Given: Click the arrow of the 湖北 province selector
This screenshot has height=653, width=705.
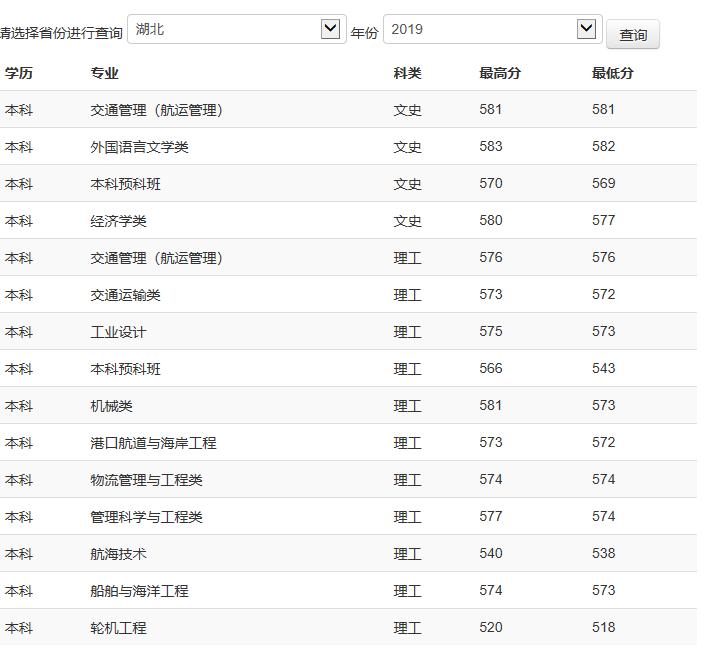Looking at the screenshot, I should click(330, 29).
